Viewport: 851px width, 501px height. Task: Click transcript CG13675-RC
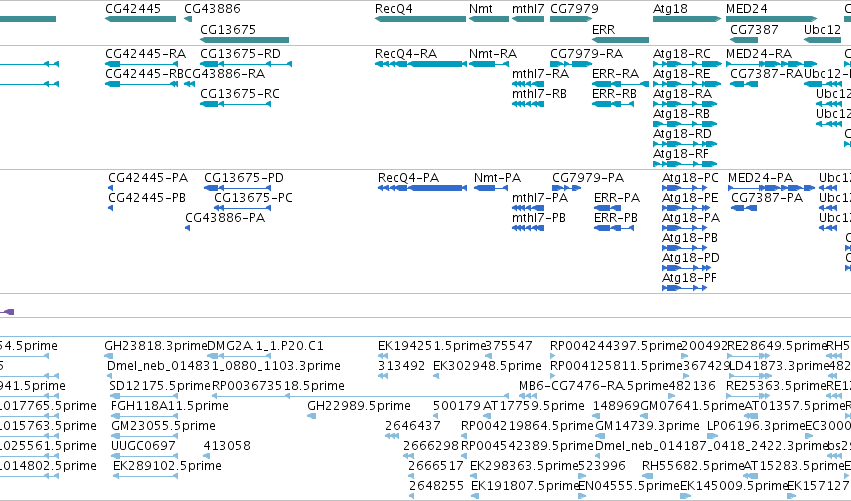tap(236, 104)
